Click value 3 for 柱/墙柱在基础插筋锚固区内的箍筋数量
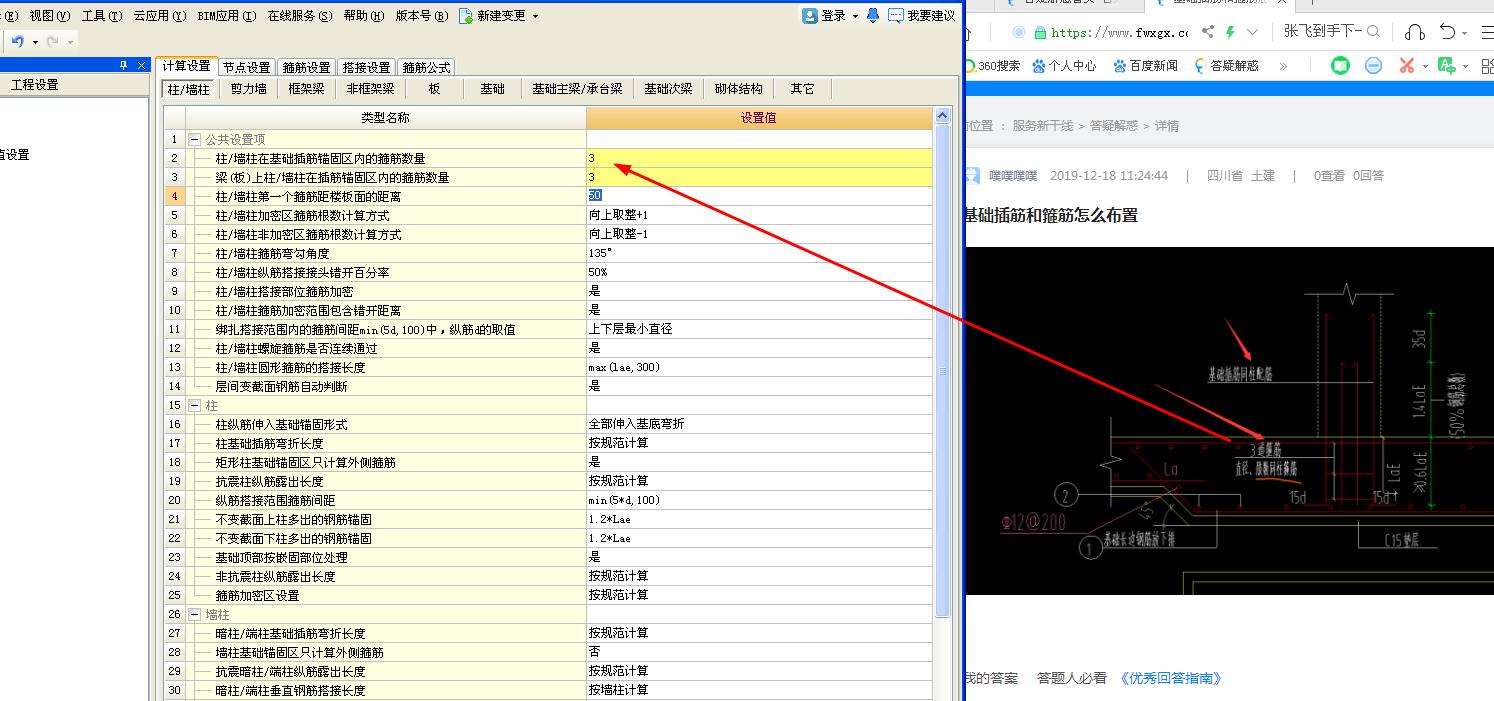 pos(759,158)
